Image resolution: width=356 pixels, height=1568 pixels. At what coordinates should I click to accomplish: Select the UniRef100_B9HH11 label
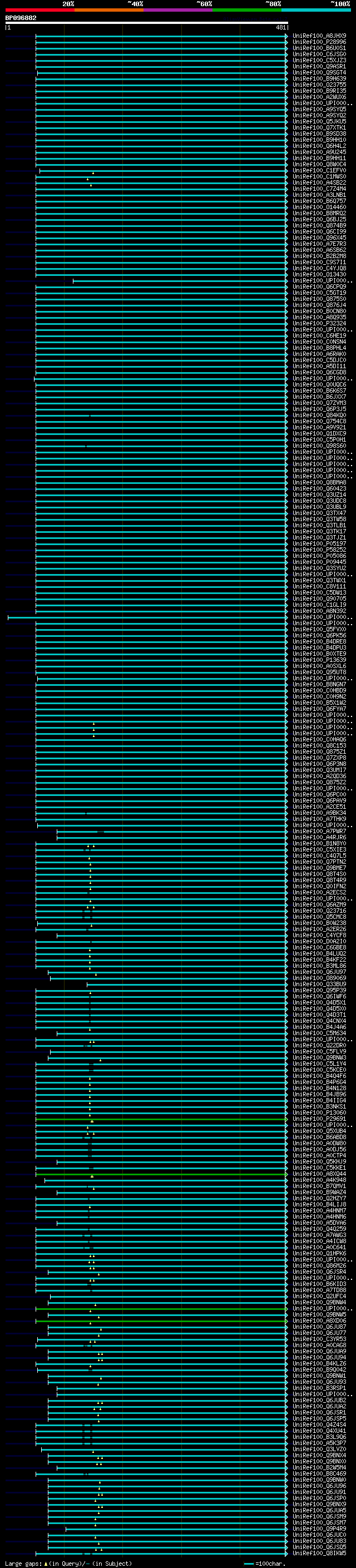(x=319, y=157)
